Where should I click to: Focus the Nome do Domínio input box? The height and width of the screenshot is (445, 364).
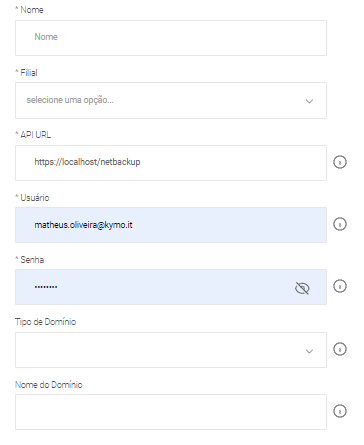click(x=171, y=412)
